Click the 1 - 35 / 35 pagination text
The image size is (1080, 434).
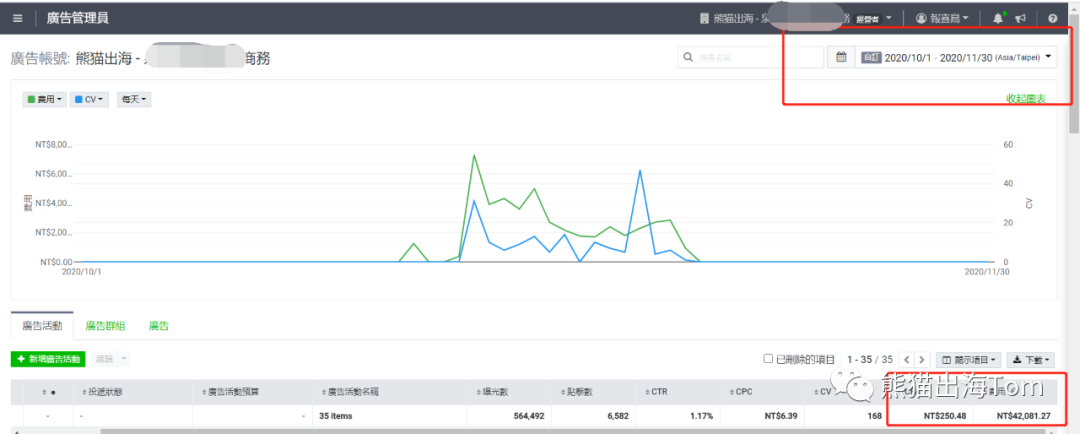tap(870, 360)
